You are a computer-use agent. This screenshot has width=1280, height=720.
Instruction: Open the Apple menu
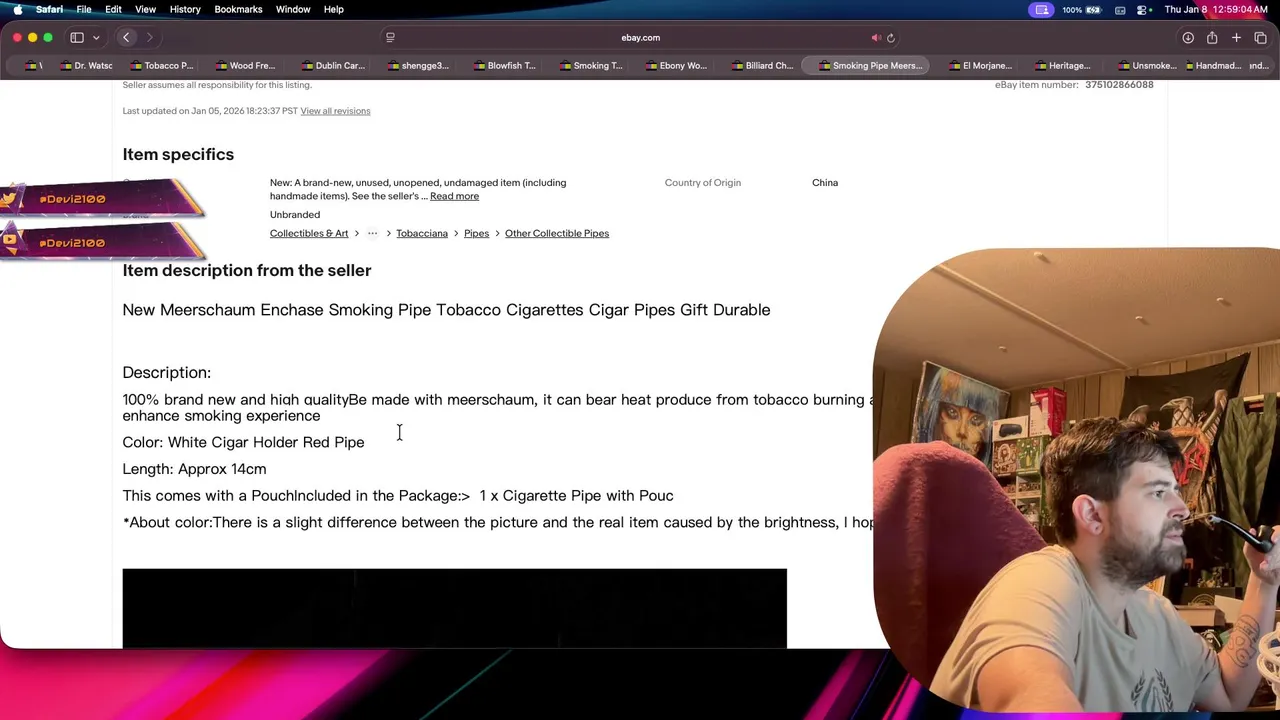[18, 10]
